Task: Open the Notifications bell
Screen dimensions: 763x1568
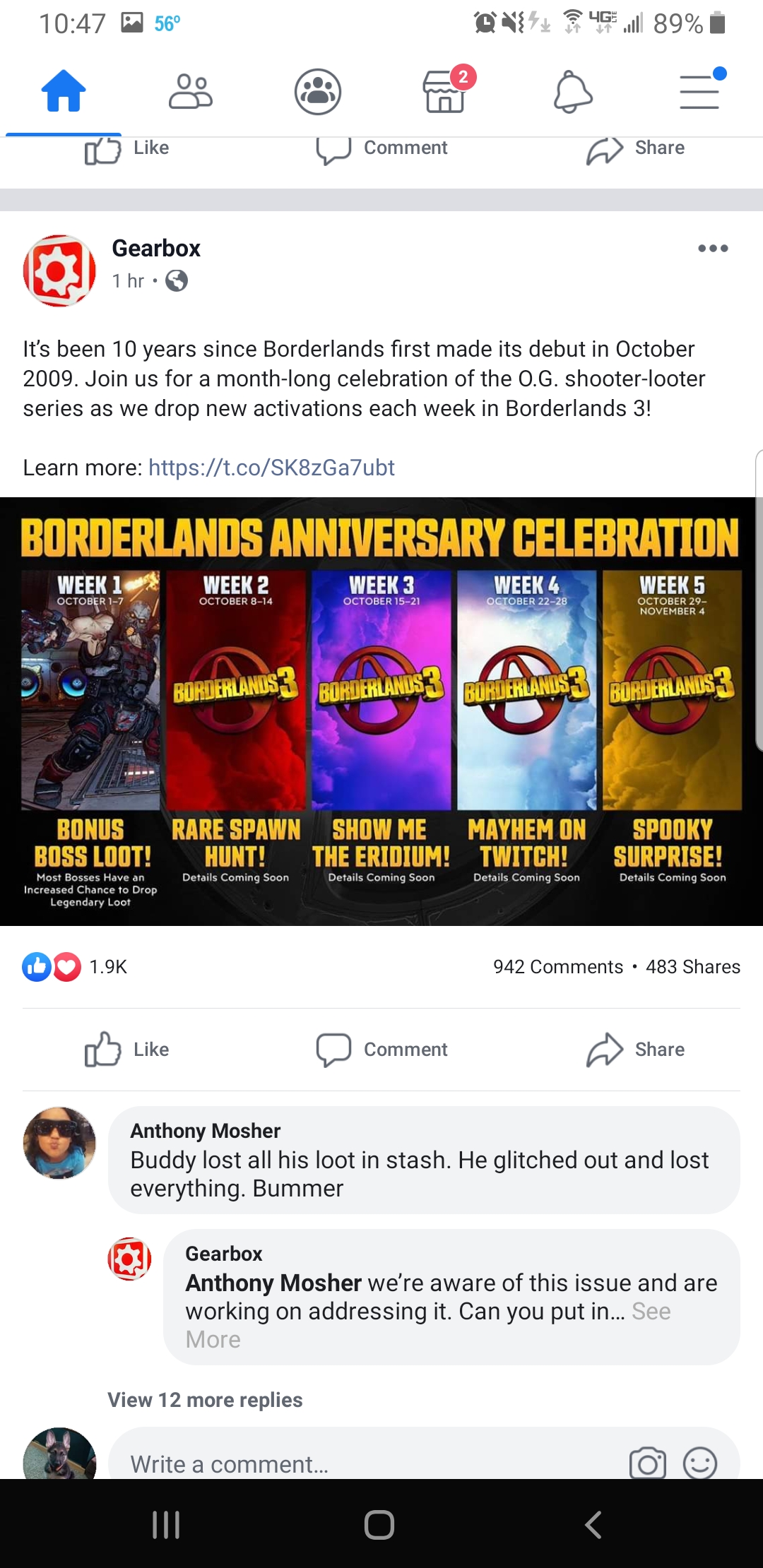Action: coord(572,92)
